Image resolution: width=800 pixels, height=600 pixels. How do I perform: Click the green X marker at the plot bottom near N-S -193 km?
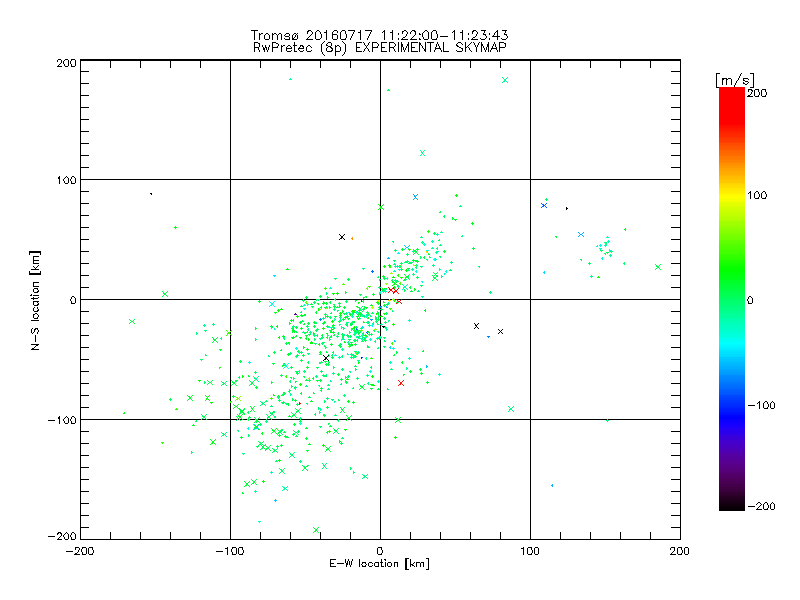pyautogui.click(x=316, y=530)
